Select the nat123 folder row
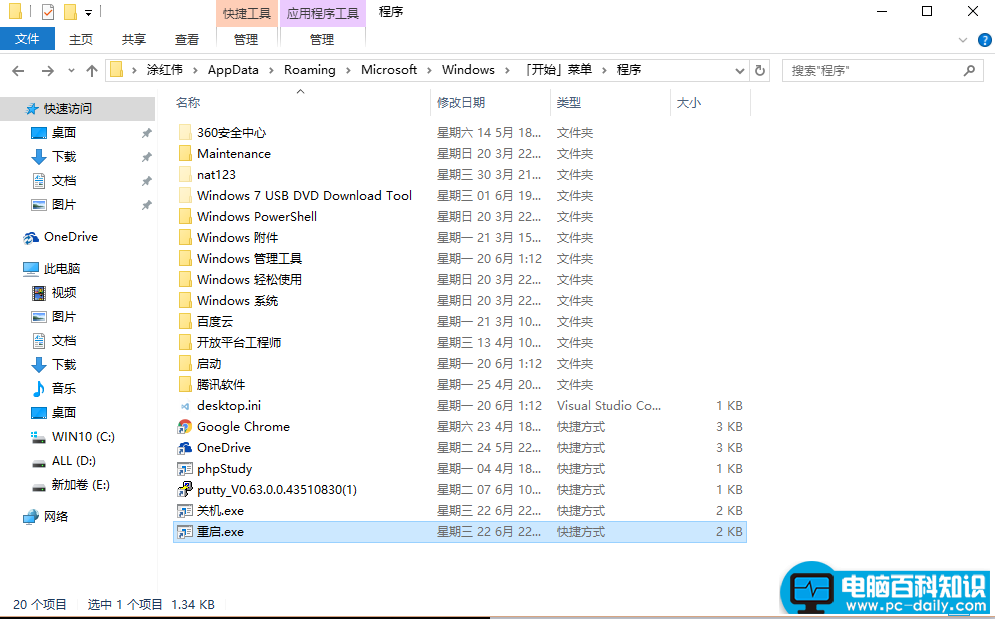Screen dimensions: 995x619 coord(459,175)
